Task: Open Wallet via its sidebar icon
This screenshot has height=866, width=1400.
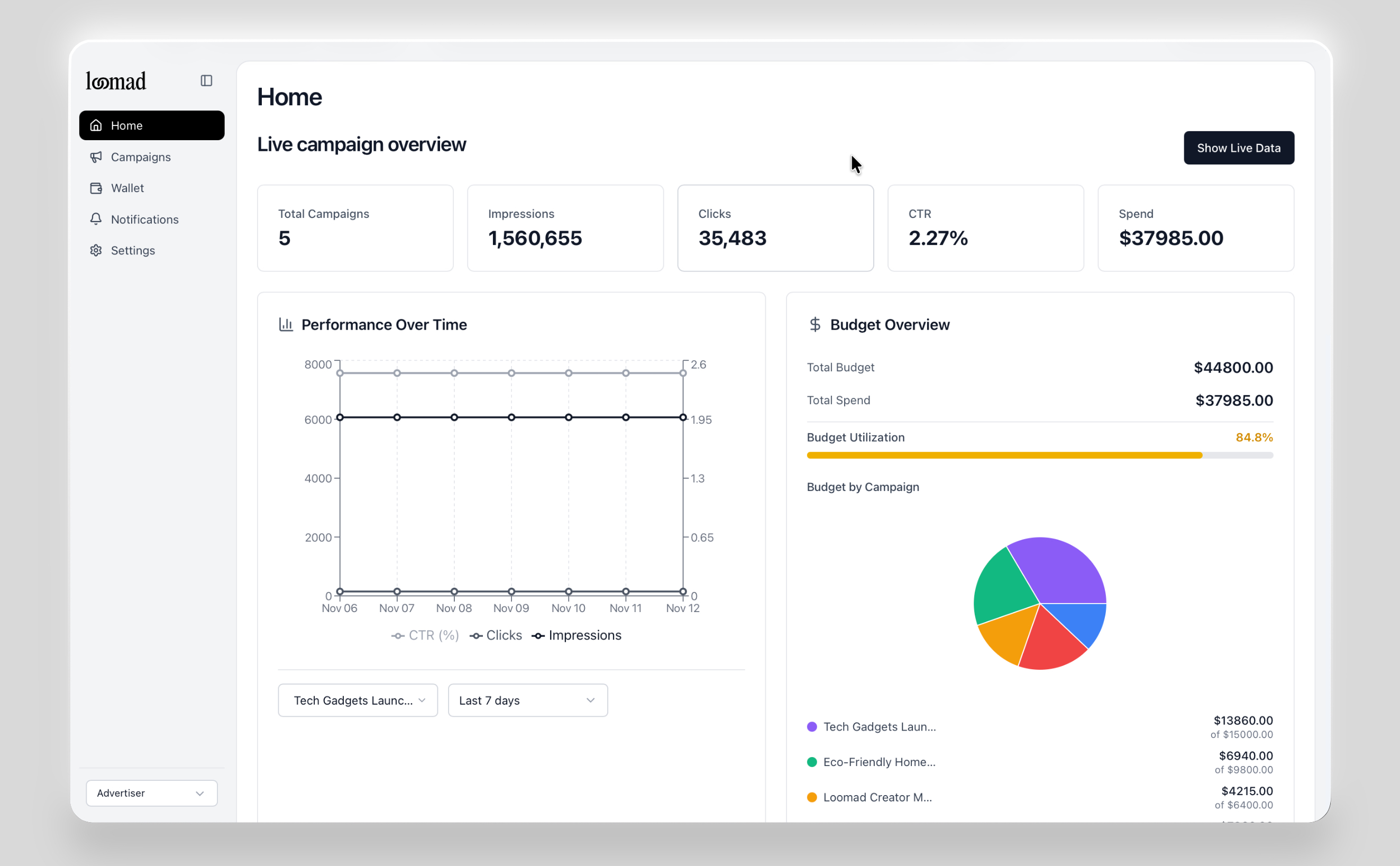Action: tap(96, 187)
